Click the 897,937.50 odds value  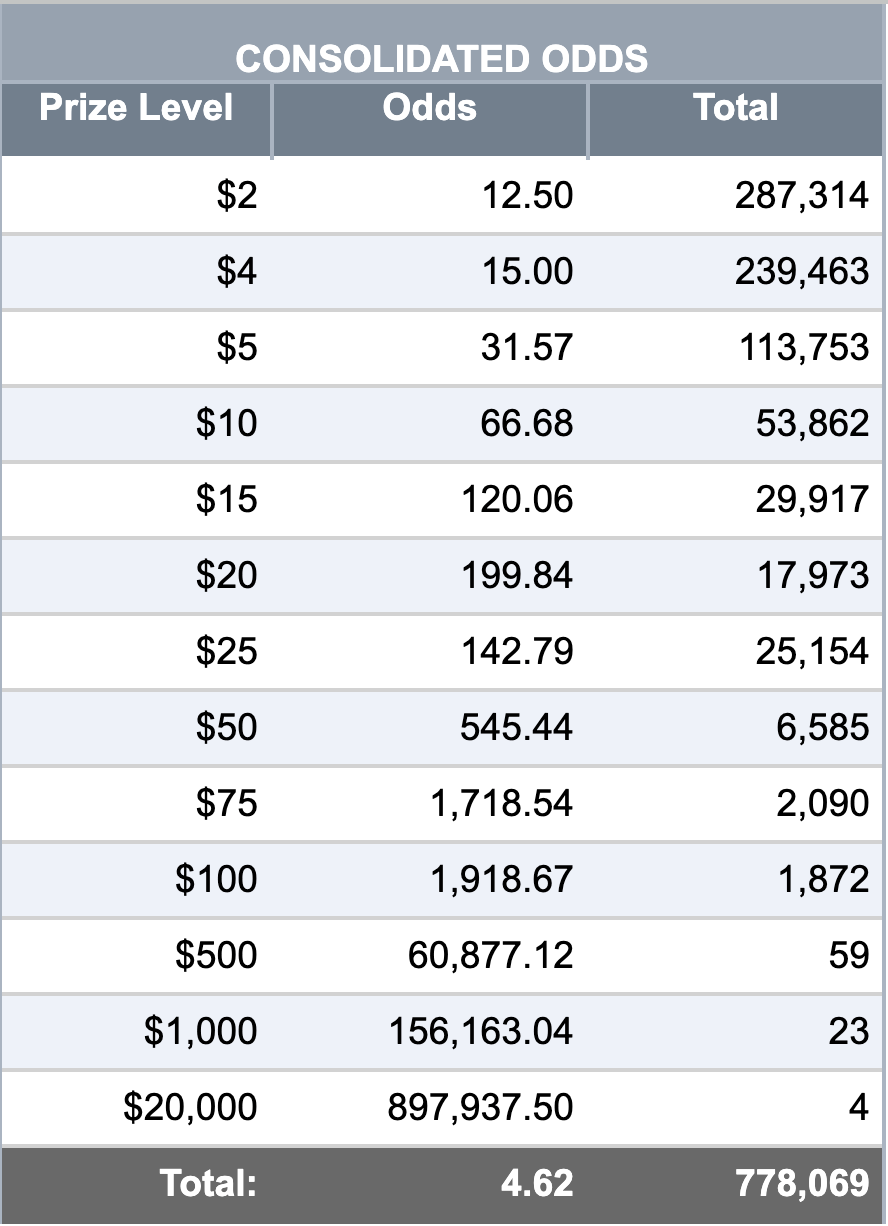tap(481, 1108)
